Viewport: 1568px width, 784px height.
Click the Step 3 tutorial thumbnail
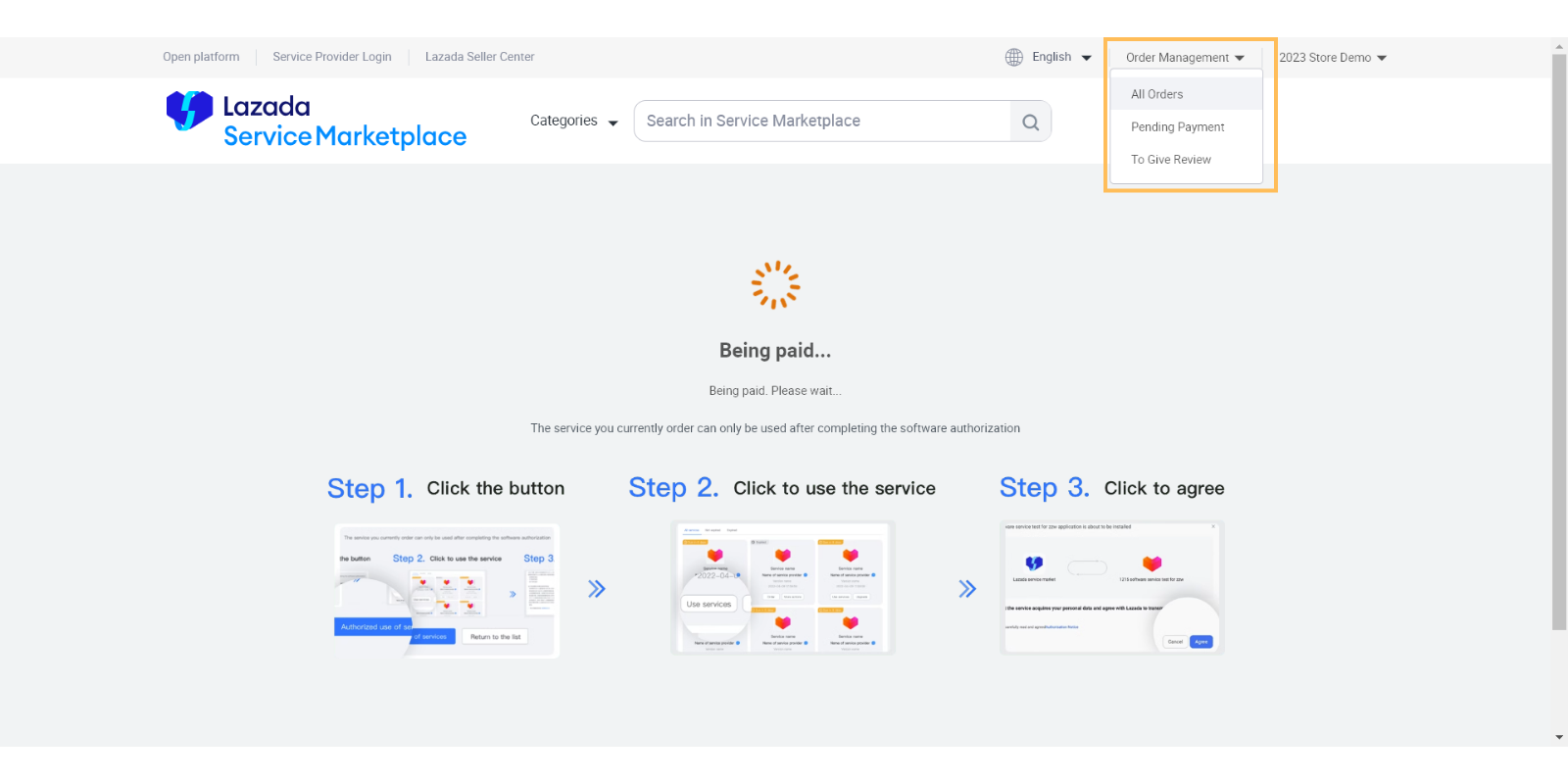tap(1112, 588)
